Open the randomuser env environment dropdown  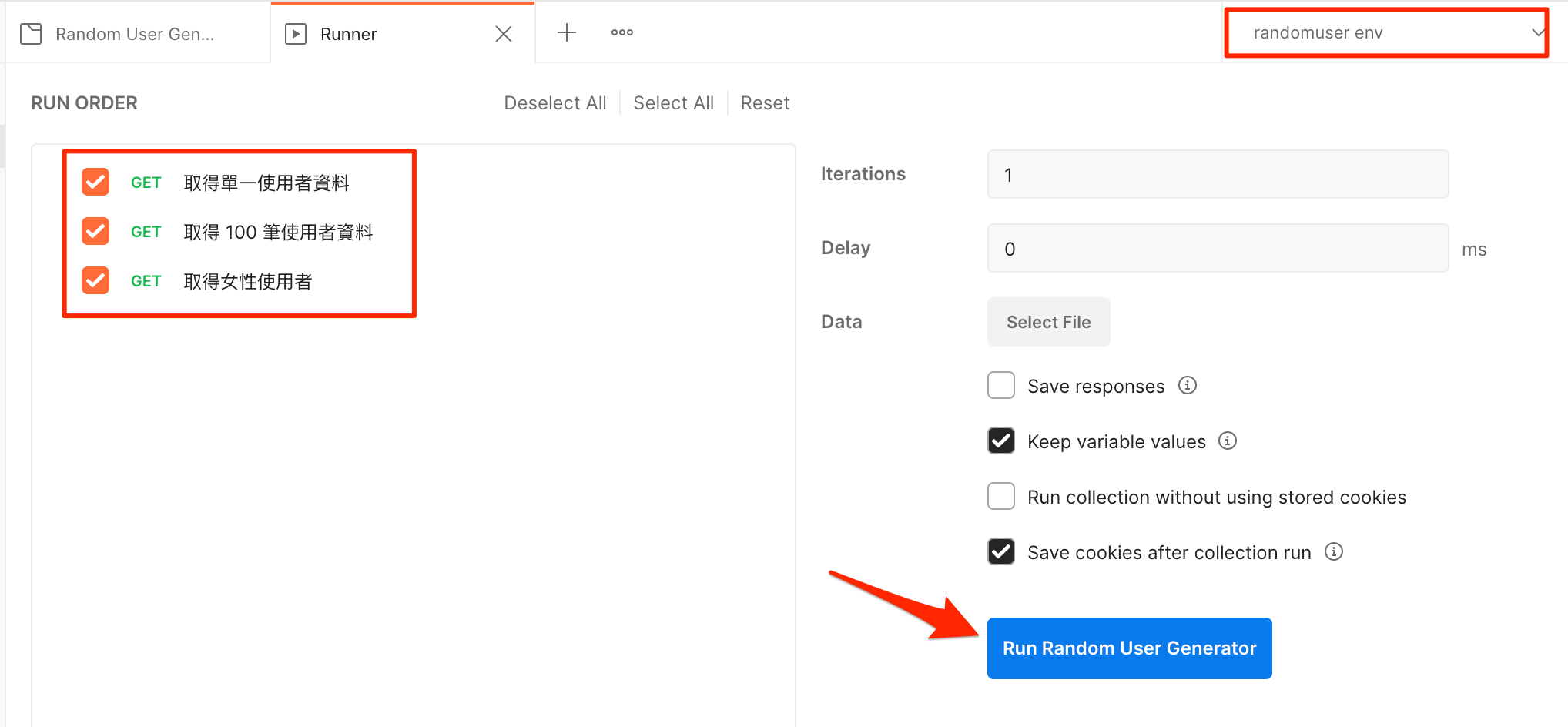[x=1386, y=32]
